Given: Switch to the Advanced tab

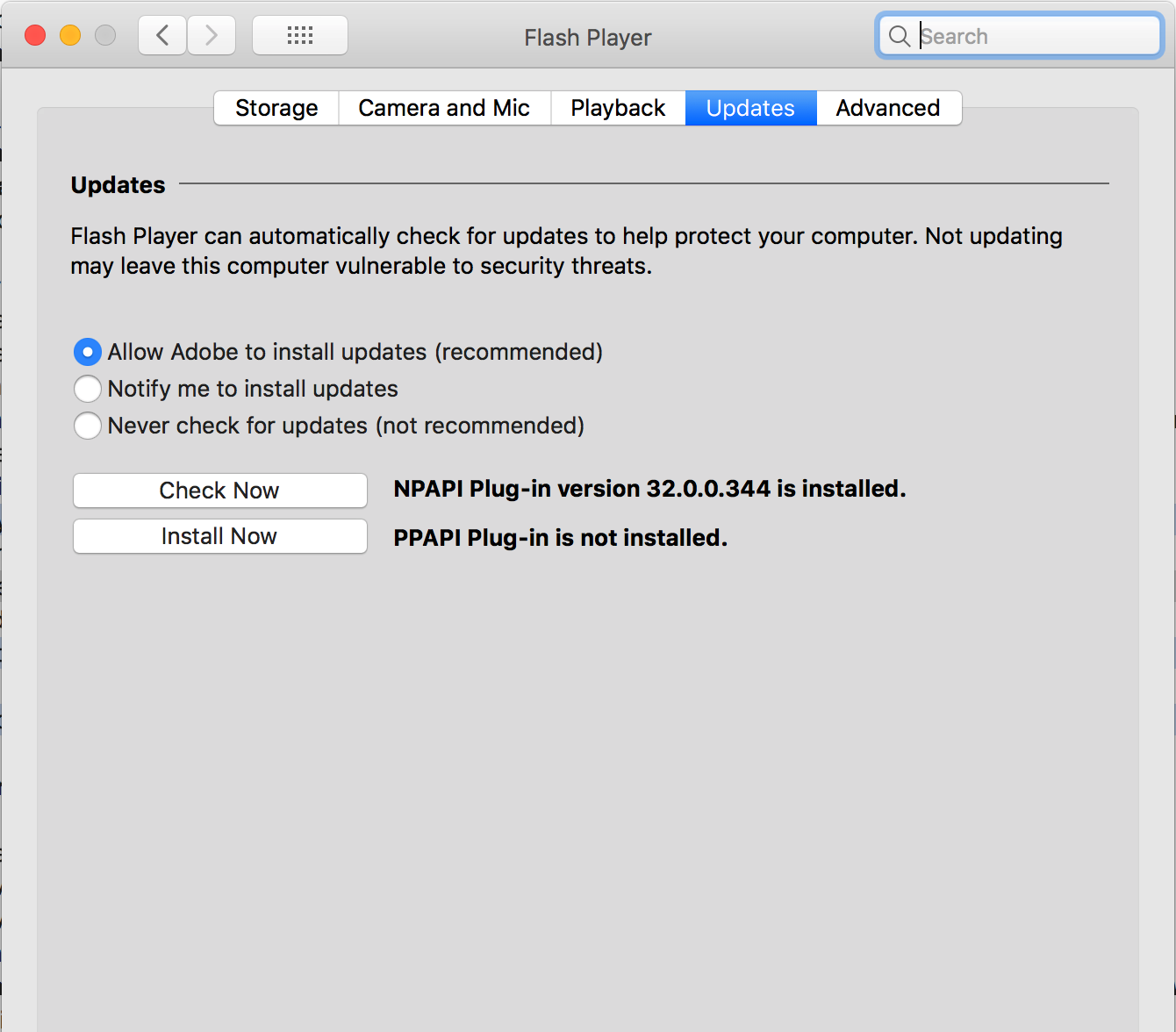Looking at the screenshot, I should point(888,108).
